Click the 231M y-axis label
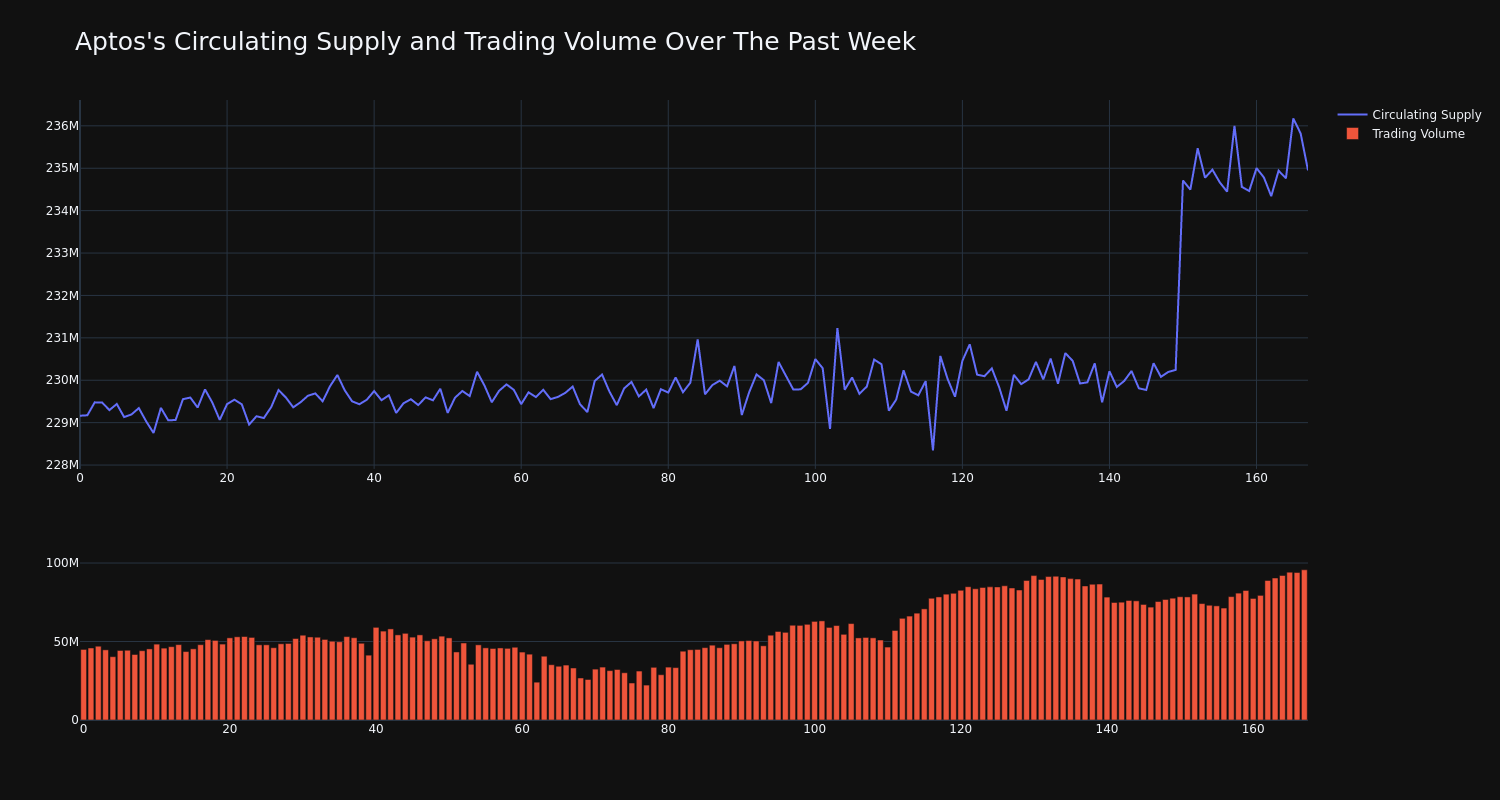Viewport: 1500px width, 800px height. tap(62, 338)
